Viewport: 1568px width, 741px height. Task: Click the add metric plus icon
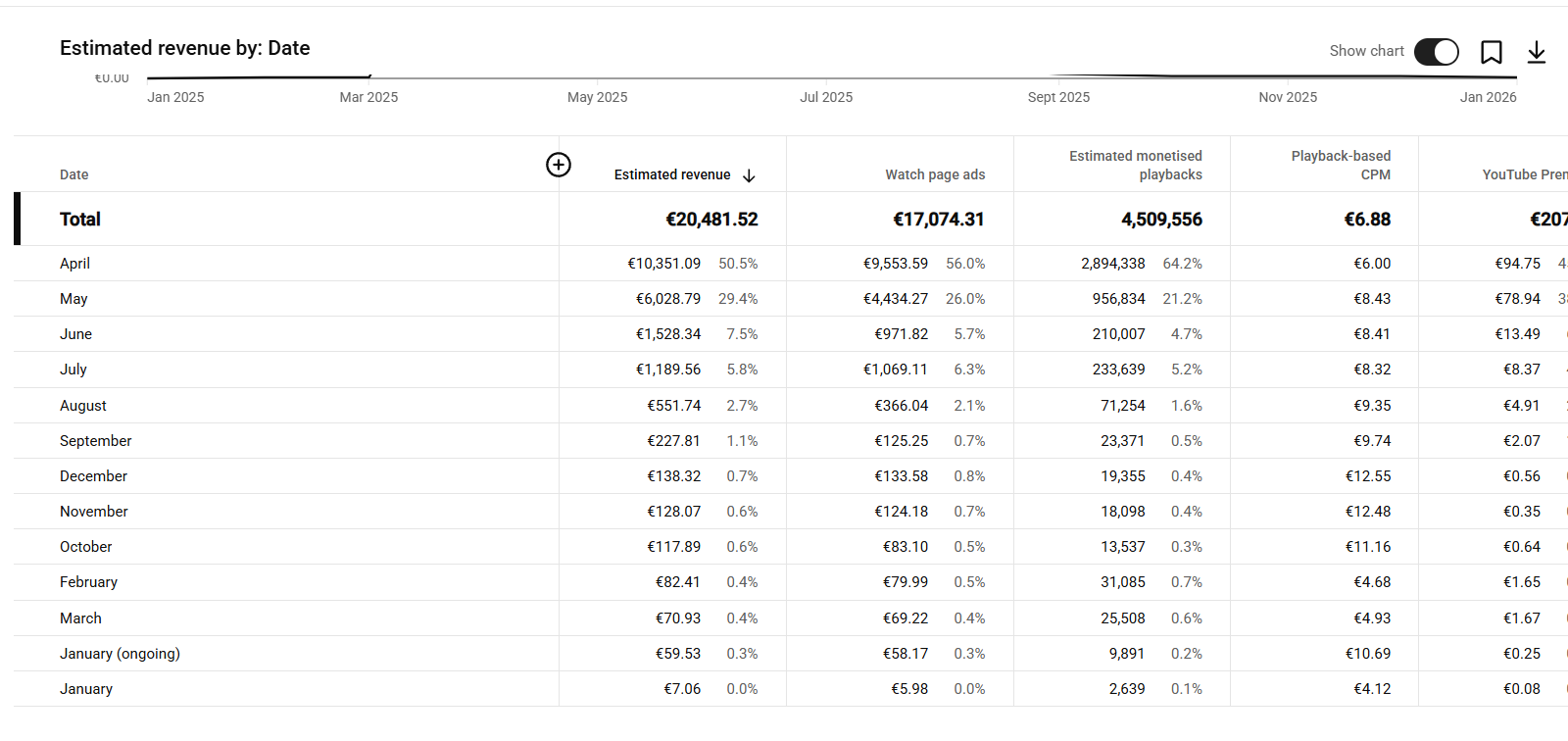[559, 165]
